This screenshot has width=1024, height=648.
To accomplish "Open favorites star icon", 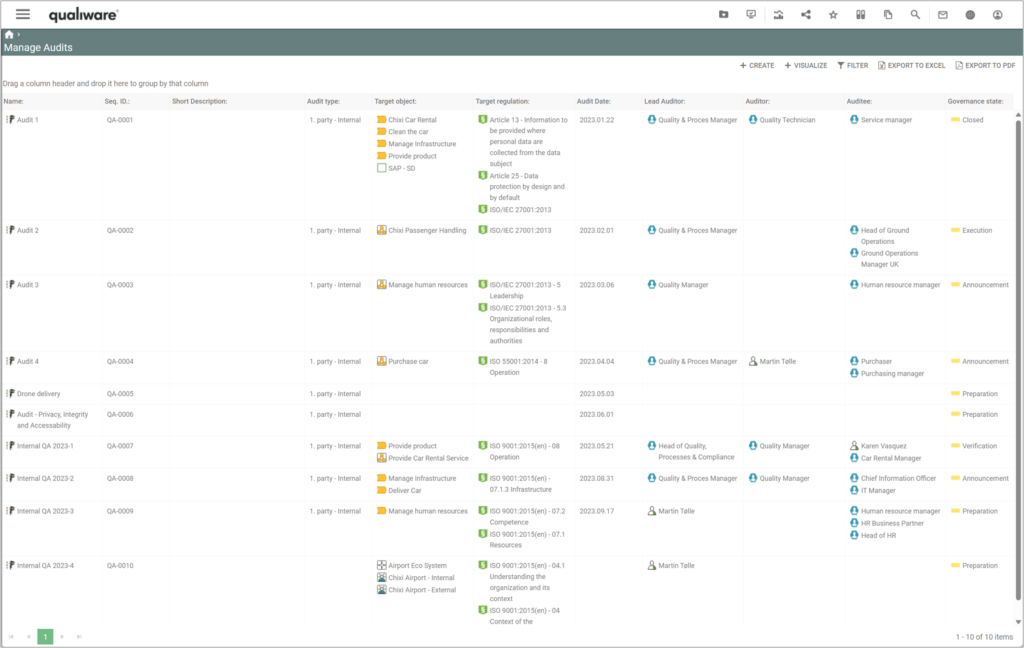I will [833, 14].
